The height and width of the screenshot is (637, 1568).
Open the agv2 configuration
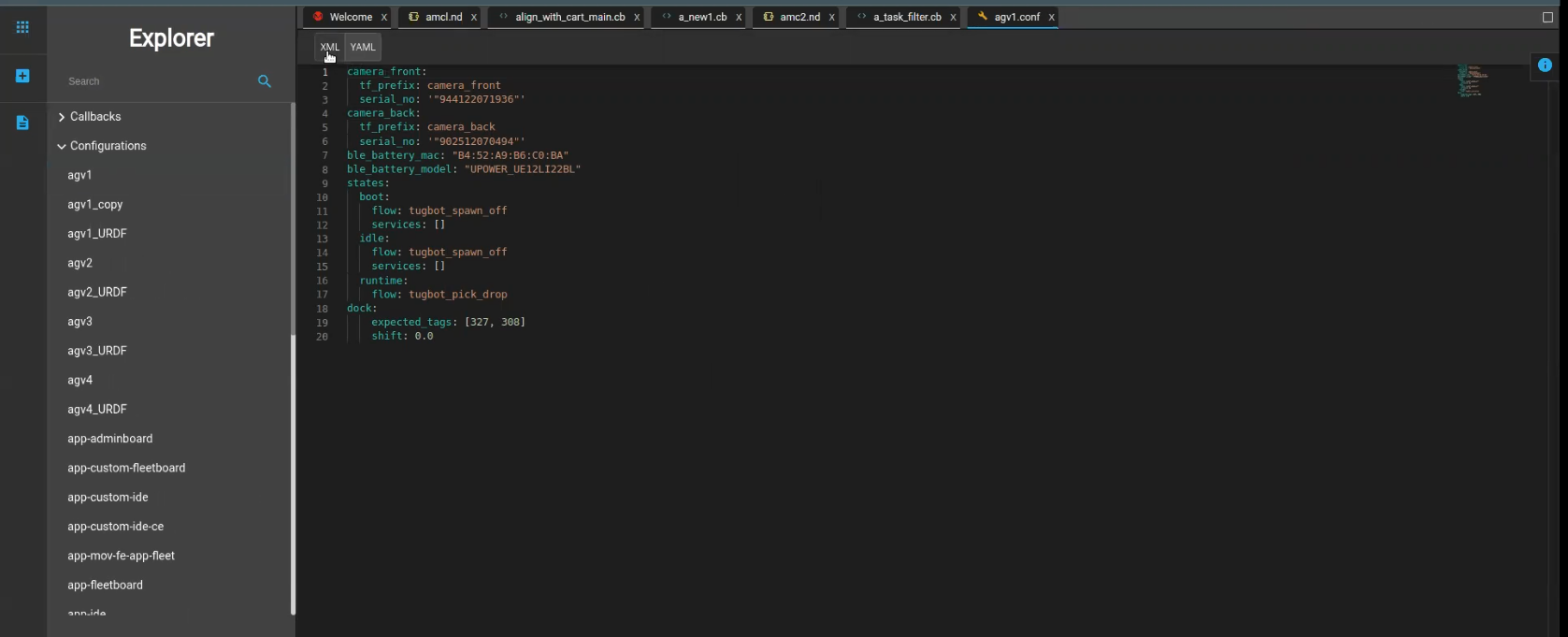pos(79,263)
